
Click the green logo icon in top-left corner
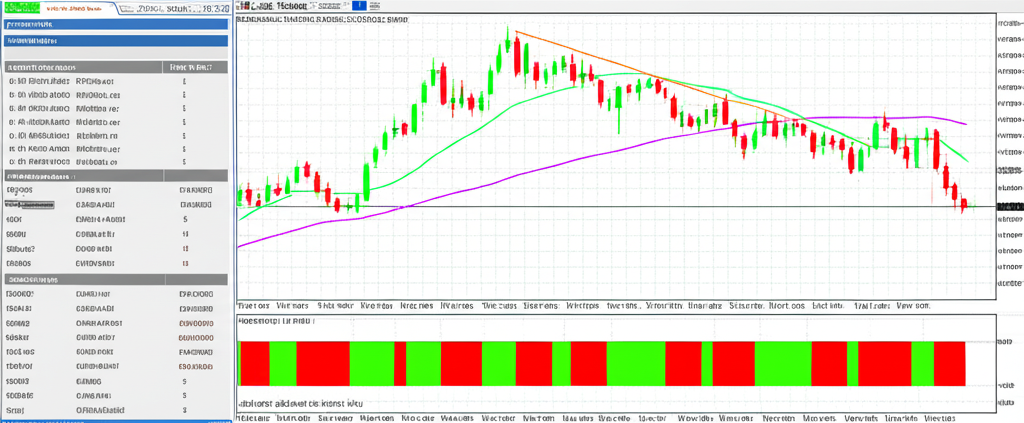pos(22,8)
